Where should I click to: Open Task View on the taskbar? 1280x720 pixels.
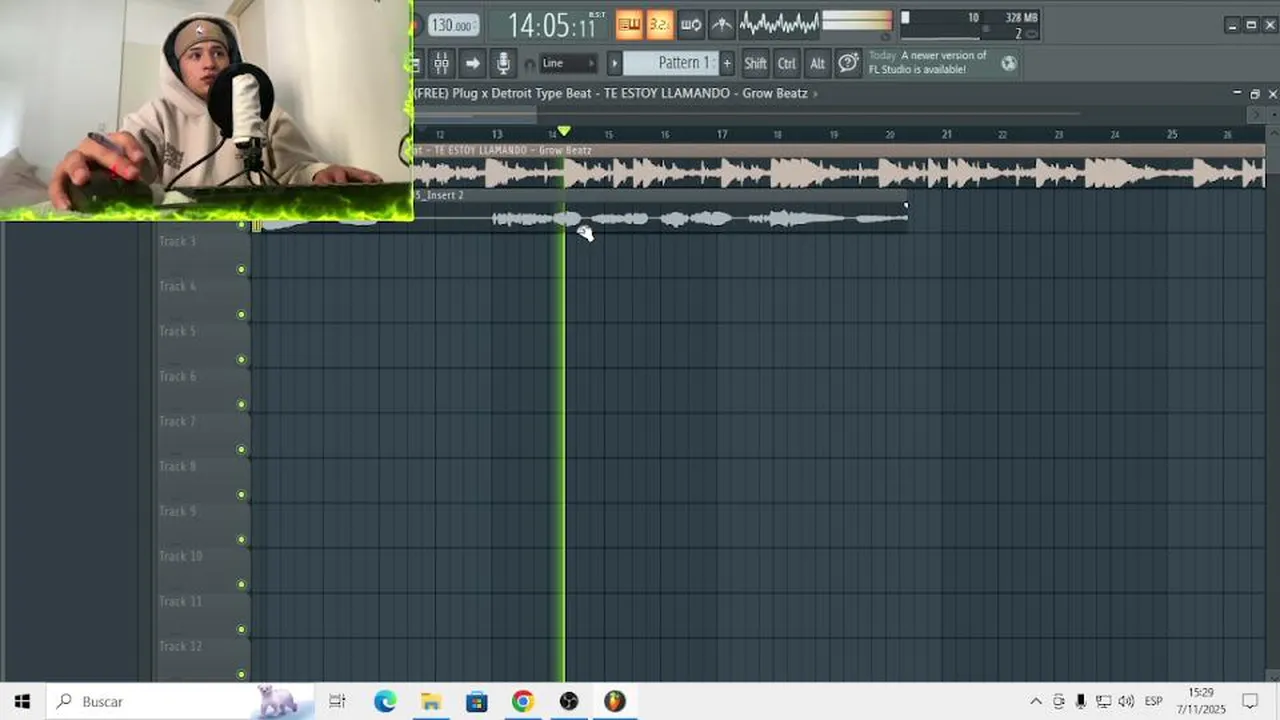pyautogui.click(x=337, y=702)
